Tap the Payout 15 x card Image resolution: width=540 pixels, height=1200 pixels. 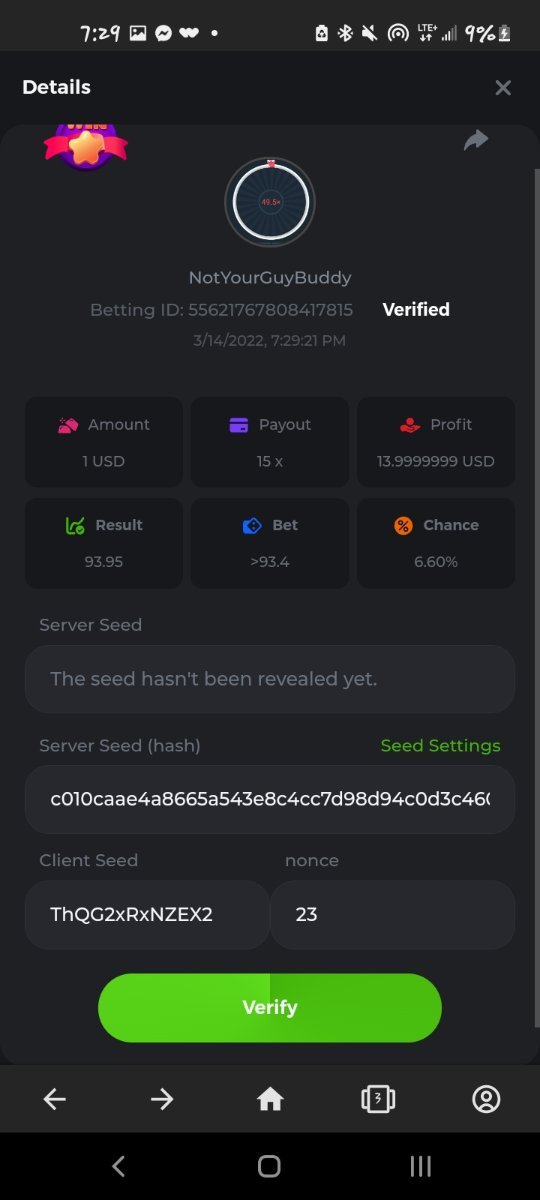[270, 442]
